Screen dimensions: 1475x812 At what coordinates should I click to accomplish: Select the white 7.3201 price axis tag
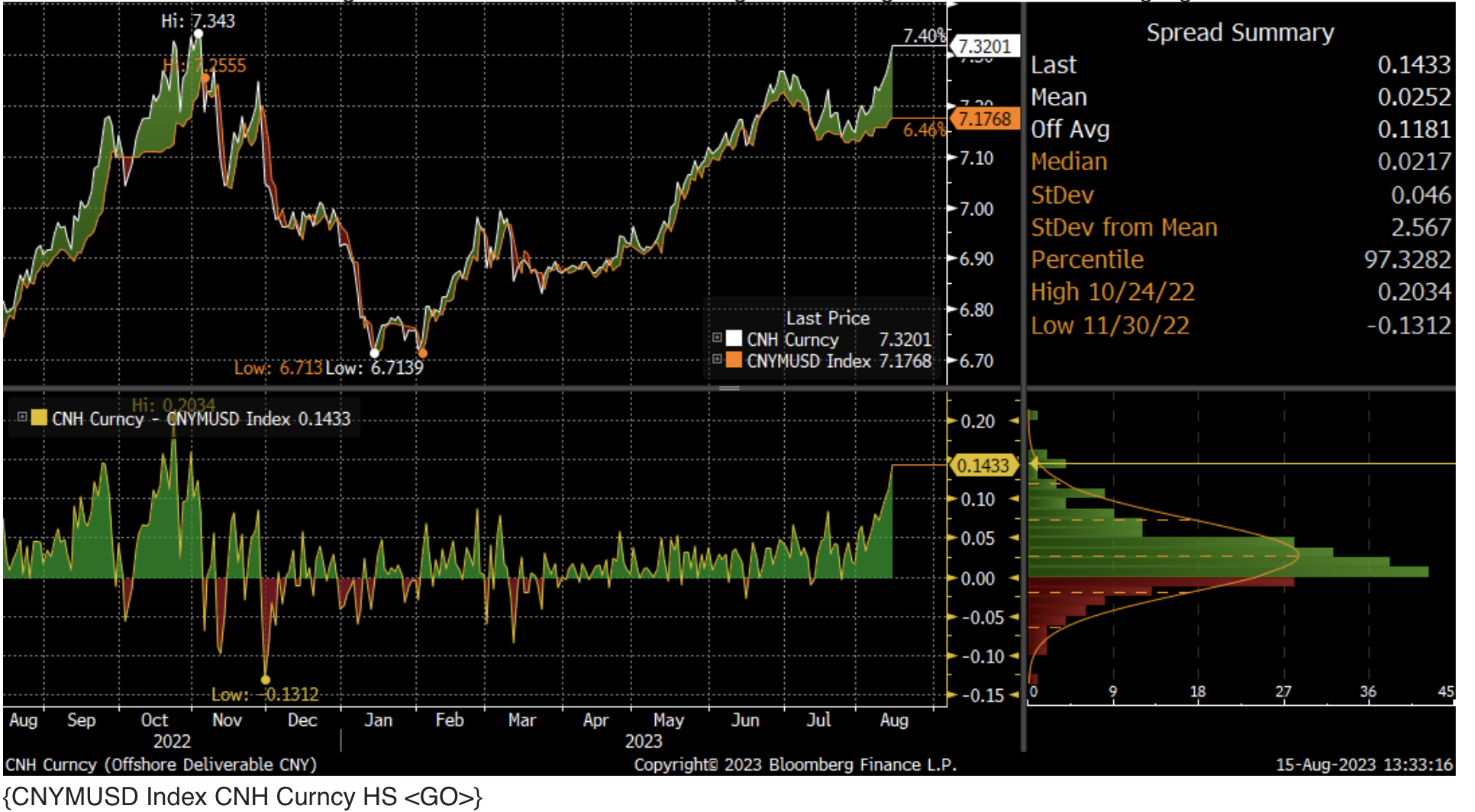tap(985, 47)
